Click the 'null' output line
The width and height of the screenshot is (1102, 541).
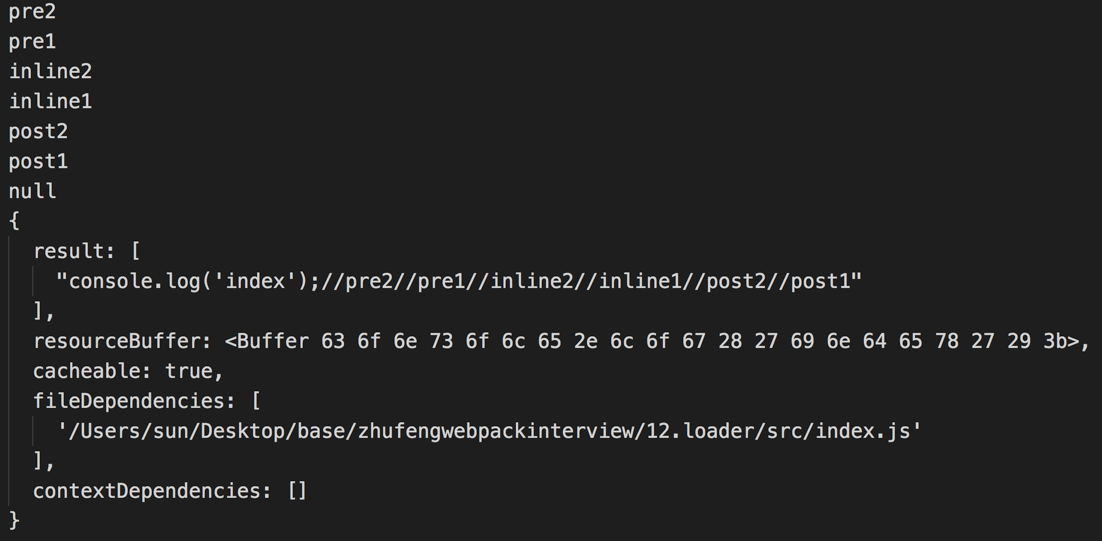coord(32,191)
